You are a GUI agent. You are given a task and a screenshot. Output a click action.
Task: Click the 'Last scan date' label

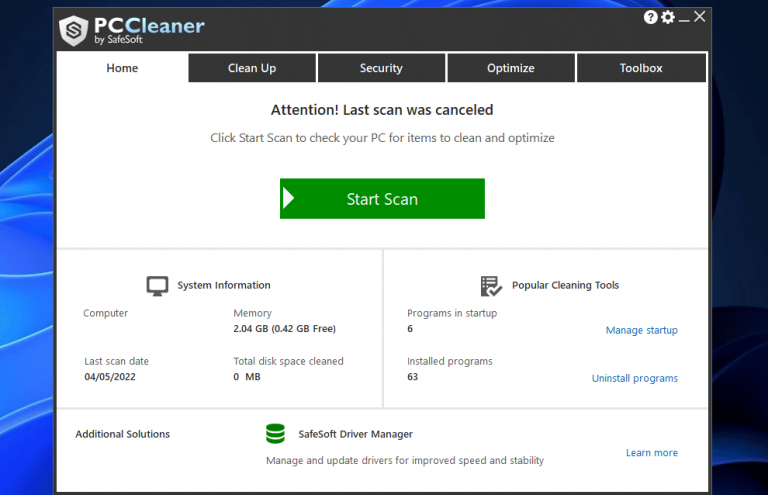click(117, 361)
